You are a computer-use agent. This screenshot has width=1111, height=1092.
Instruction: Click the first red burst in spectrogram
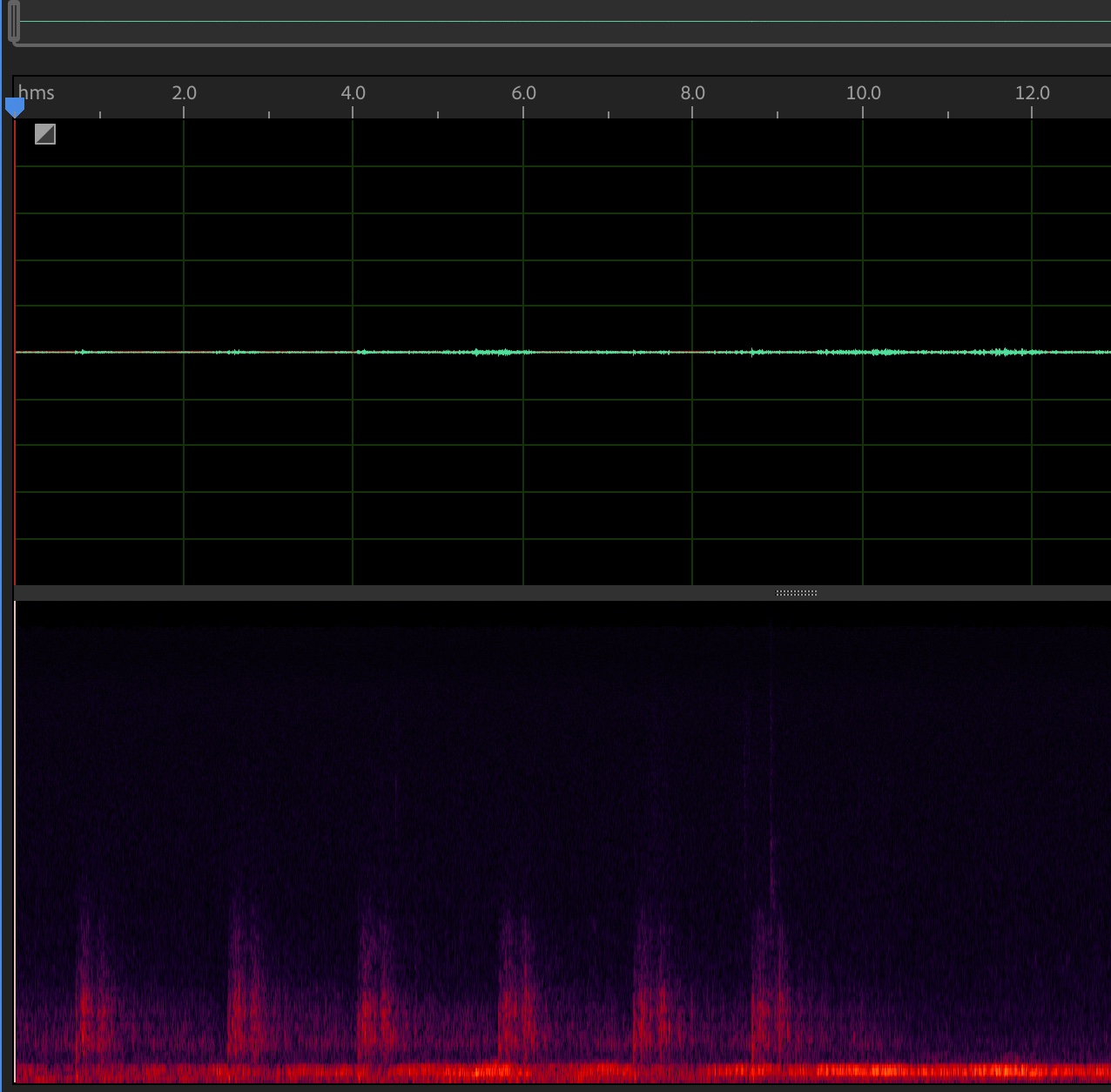pos(89,1010)
